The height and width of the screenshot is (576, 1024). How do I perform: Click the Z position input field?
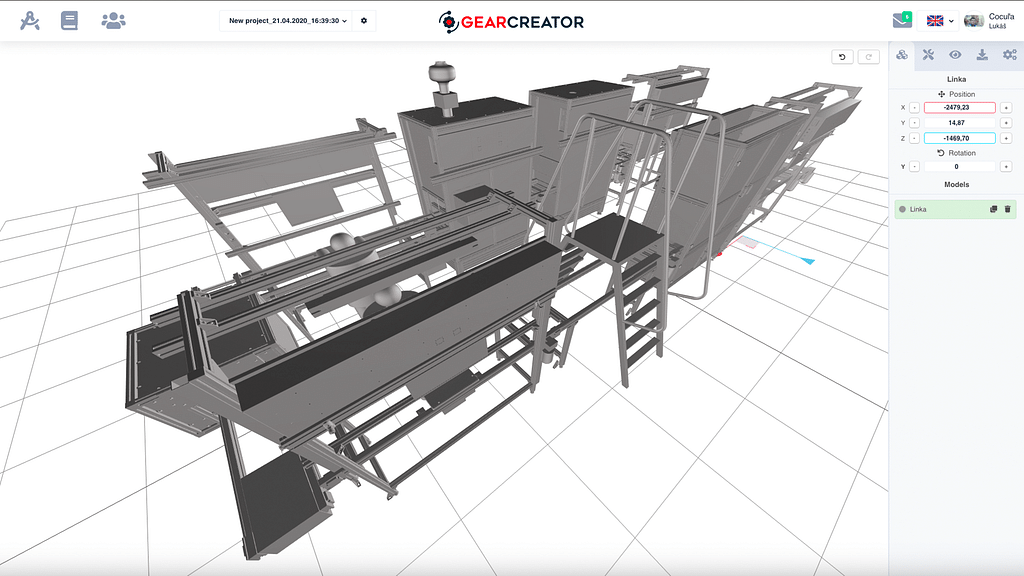959,138
